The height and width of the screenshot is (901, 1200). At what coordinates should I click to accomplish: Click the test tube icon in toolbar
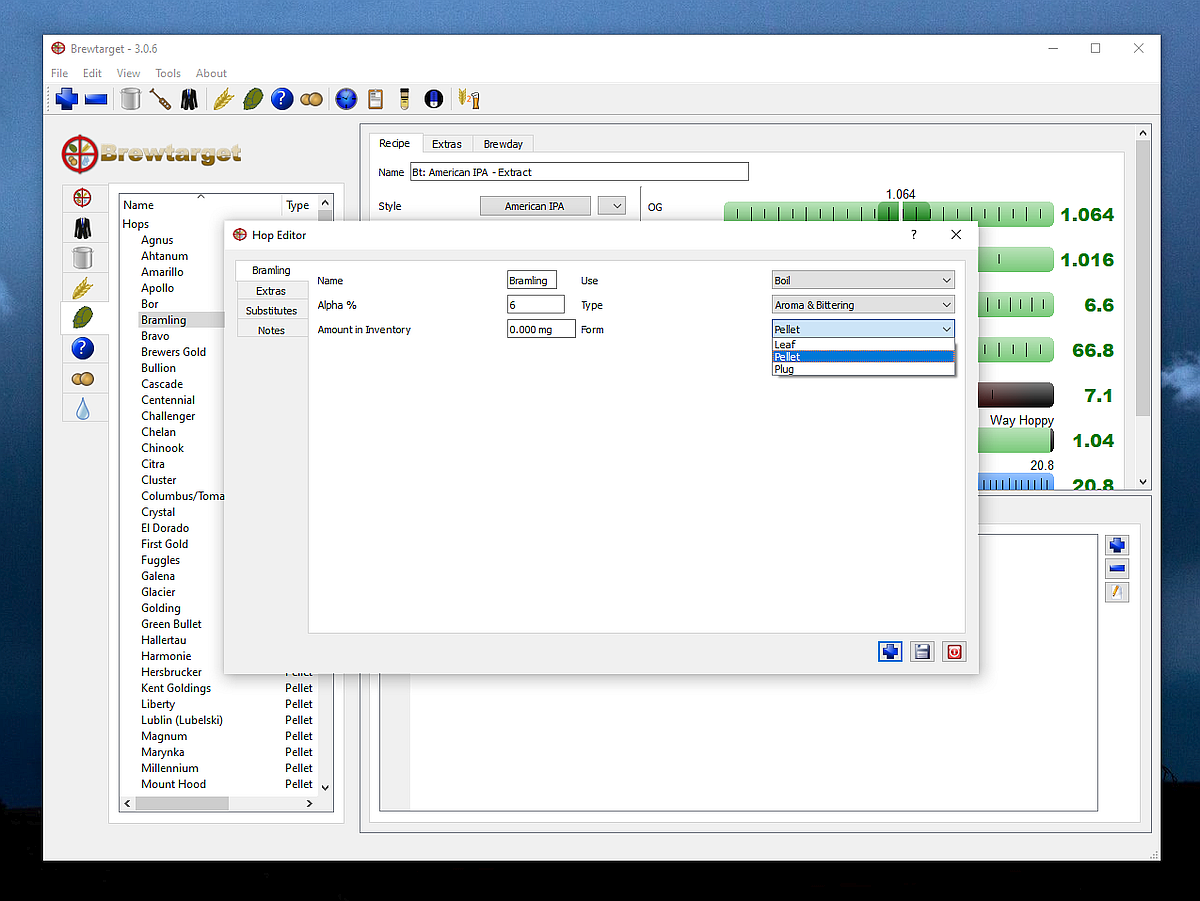point(405,98)
